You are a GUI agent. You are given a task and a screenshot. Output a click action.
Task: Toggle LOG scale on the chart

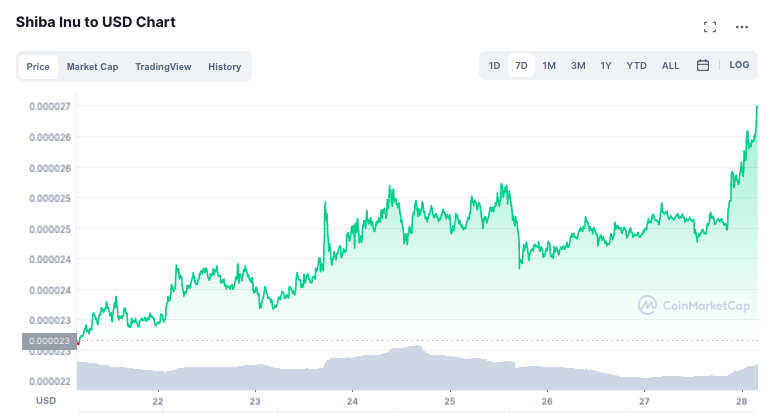pyautogui.click(x=739, y=65)
